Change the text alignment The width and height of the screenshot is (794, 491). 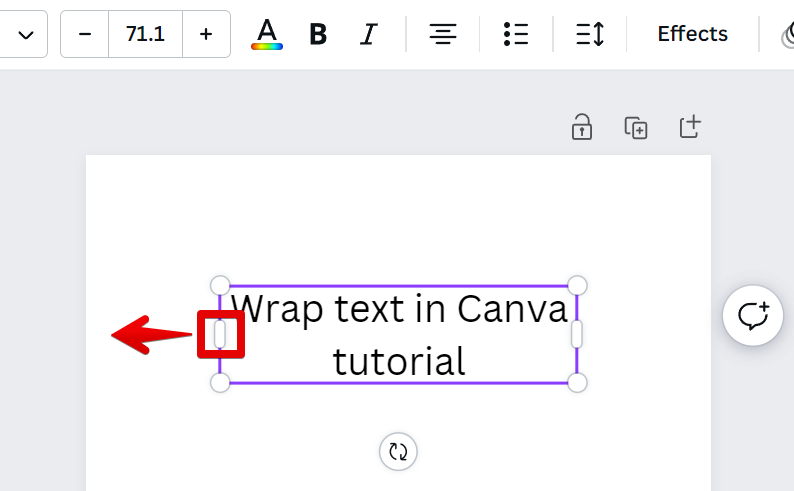click(443, 34)
